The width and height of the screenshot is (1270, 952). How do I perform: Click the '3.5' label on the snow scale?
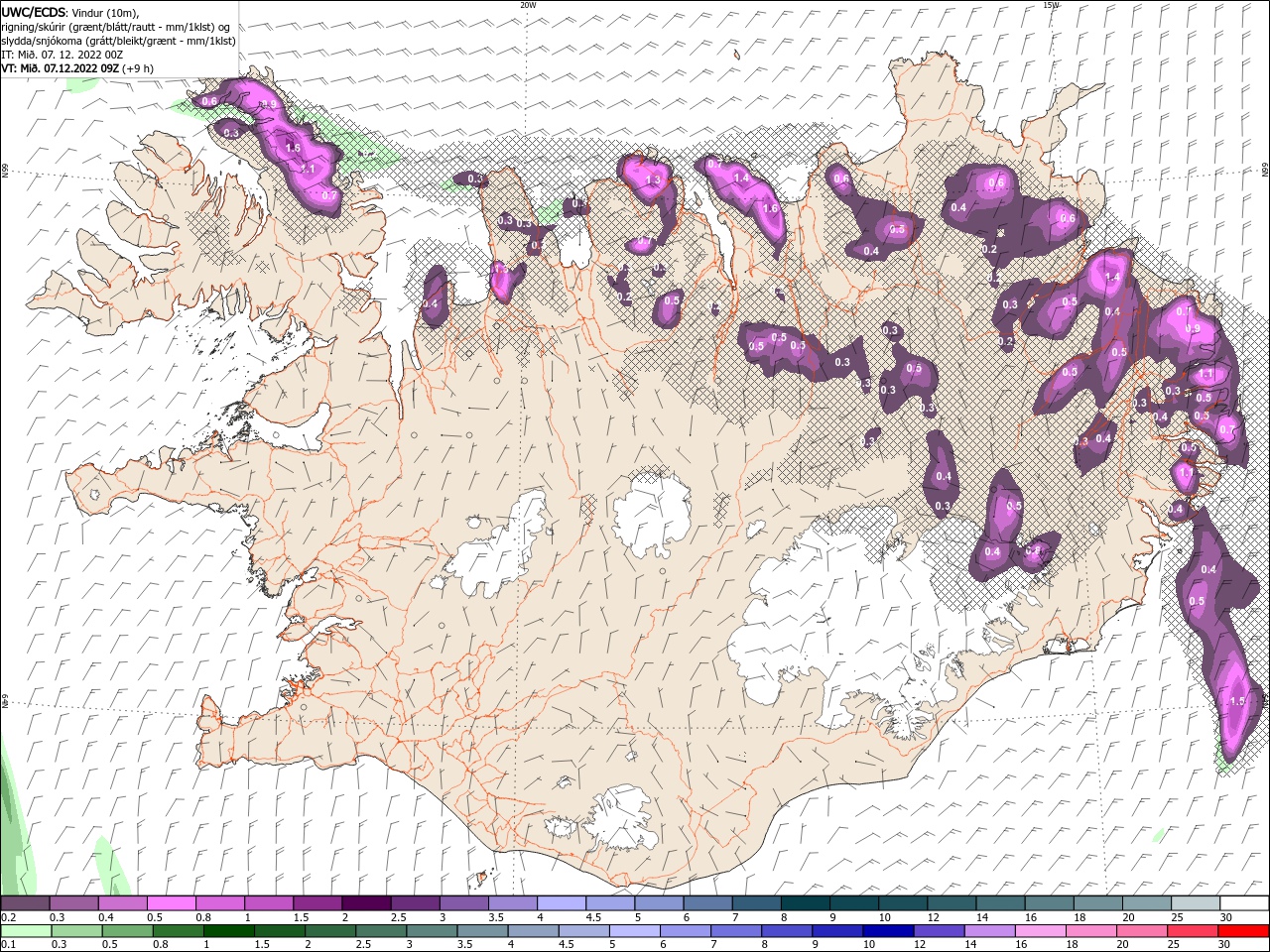coord(496,917)
